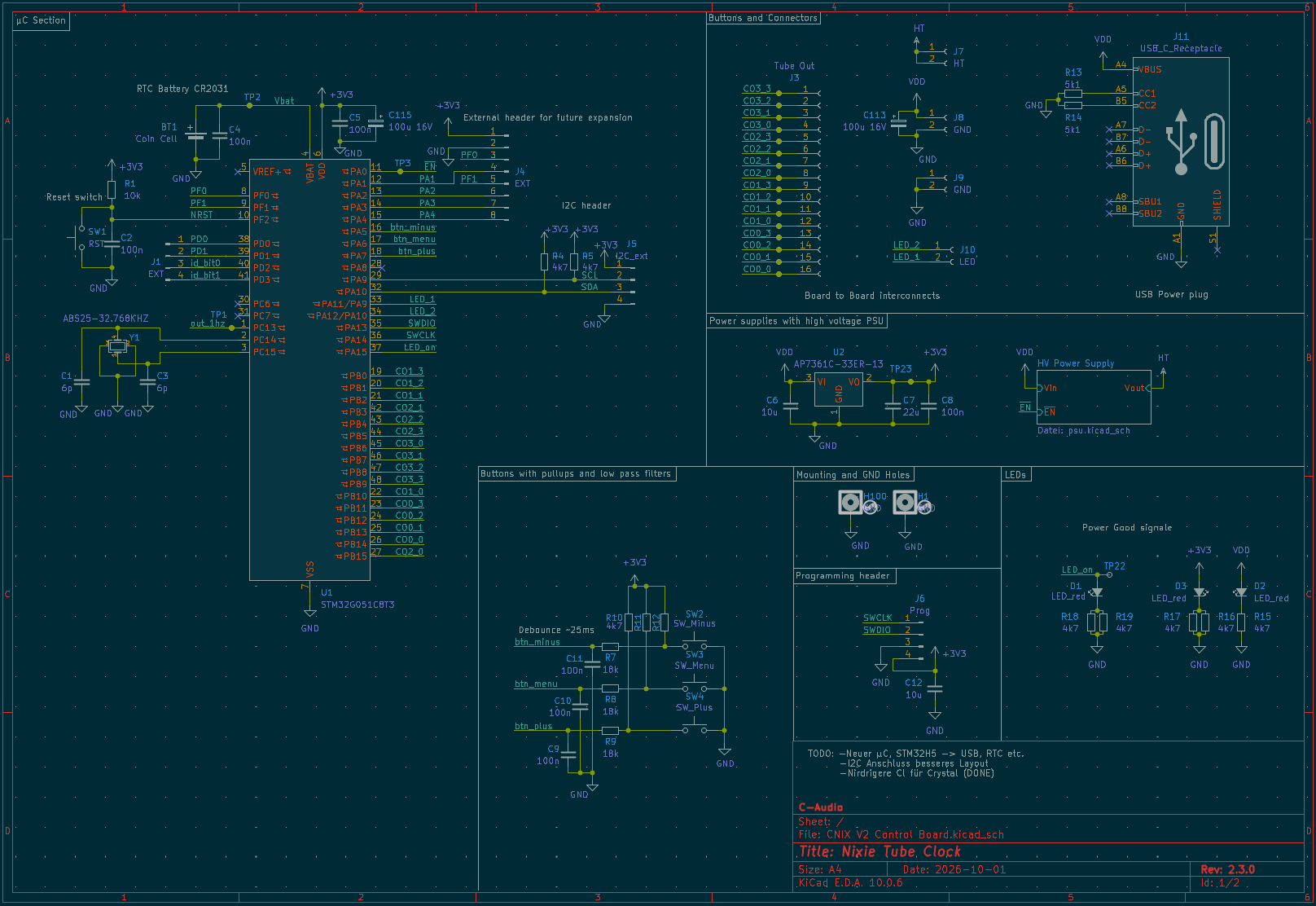Click the 'Power Good signale' text

click(1127, 528)
